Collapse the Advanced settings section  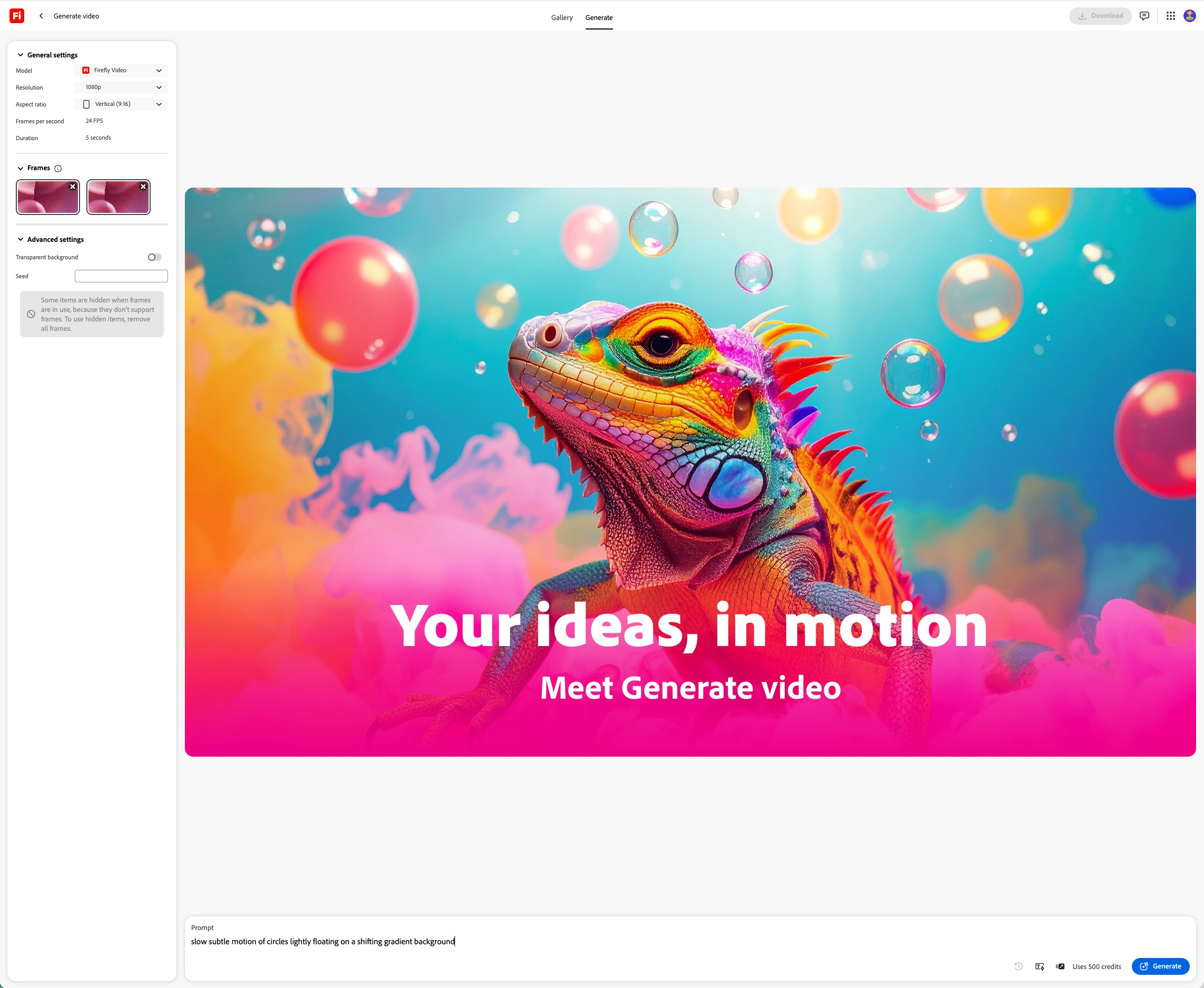point(21,239)
